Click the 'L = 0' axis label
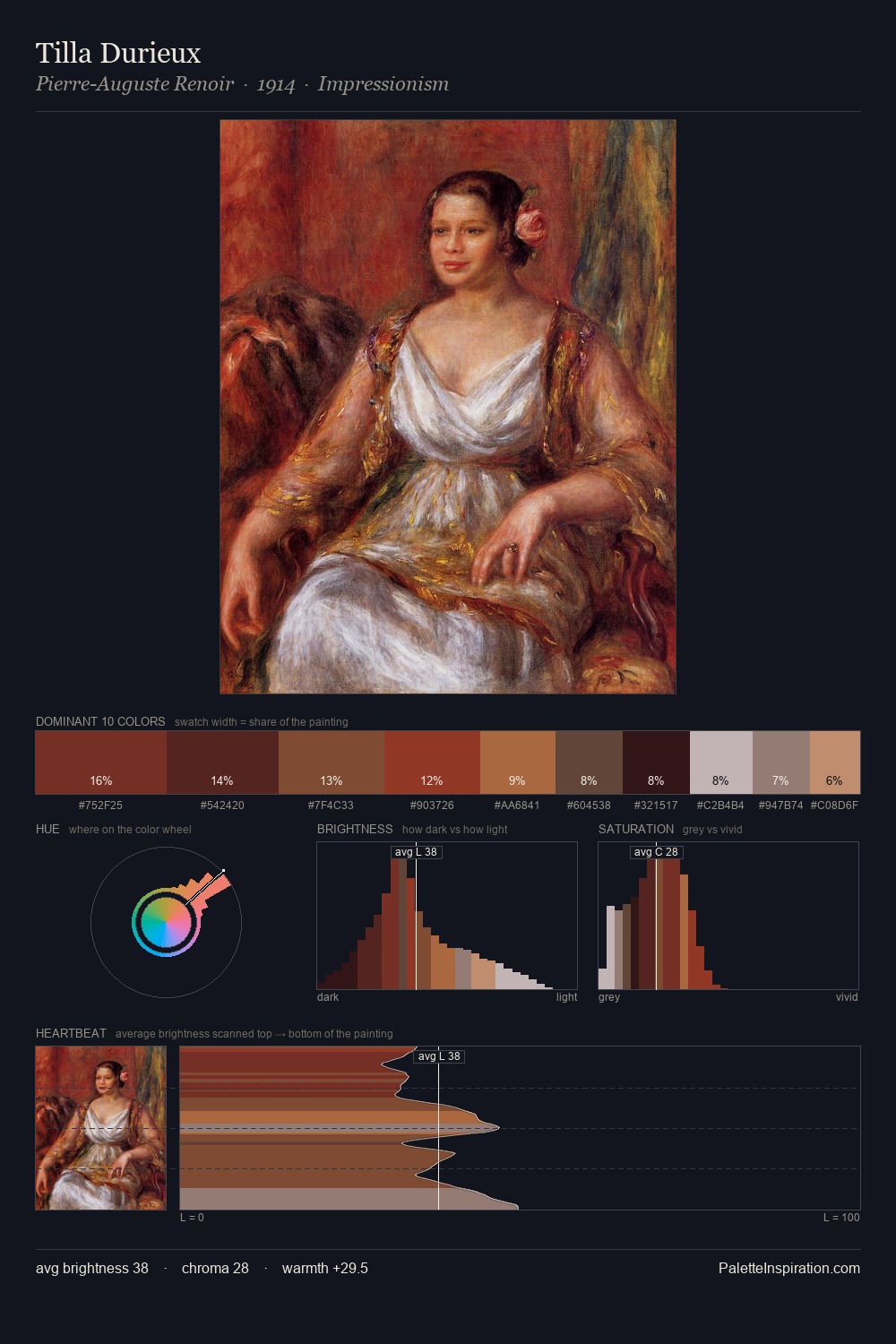The height and width of the screenshot is (1344, 896). coord(192,1218)
